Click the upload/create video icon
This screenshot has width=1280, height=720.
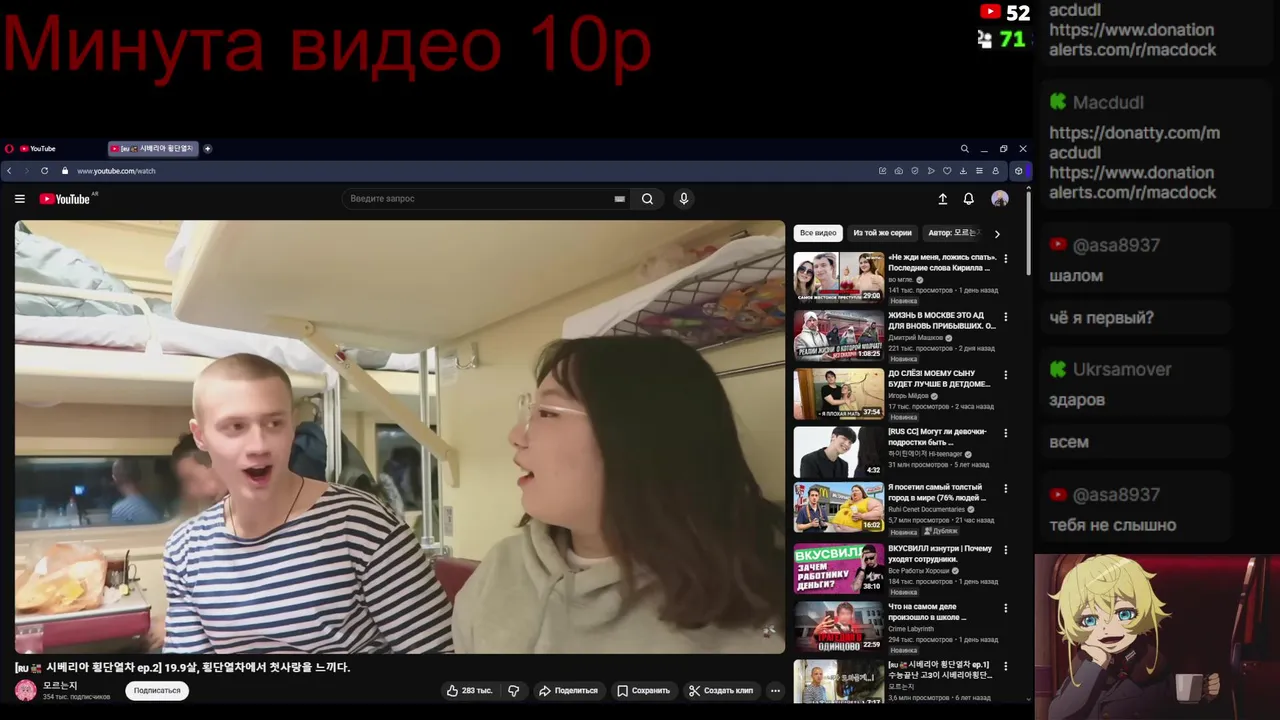942,199
